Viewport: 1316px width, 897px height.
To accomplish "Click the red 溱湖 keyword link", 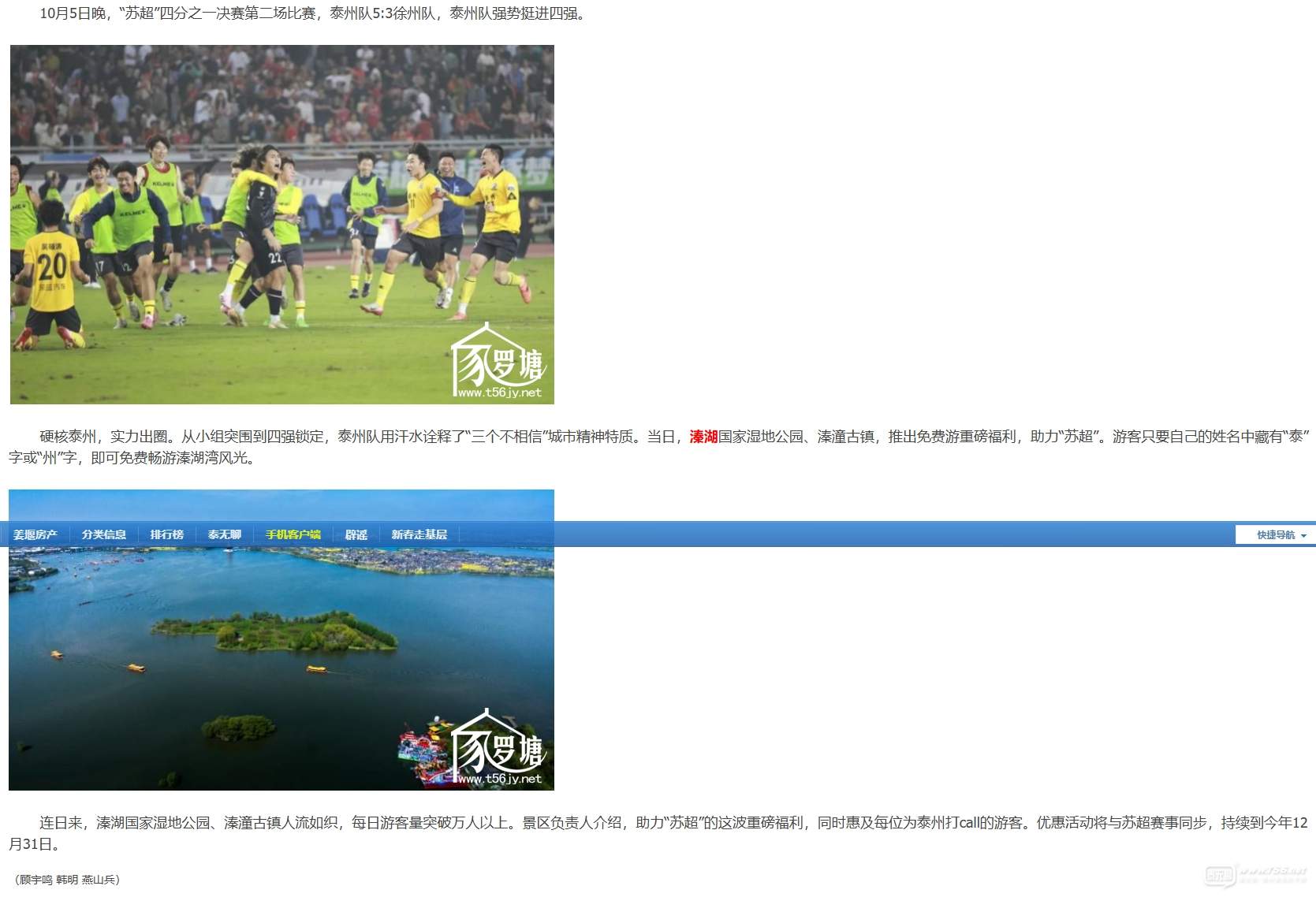I will click(703, 437).
